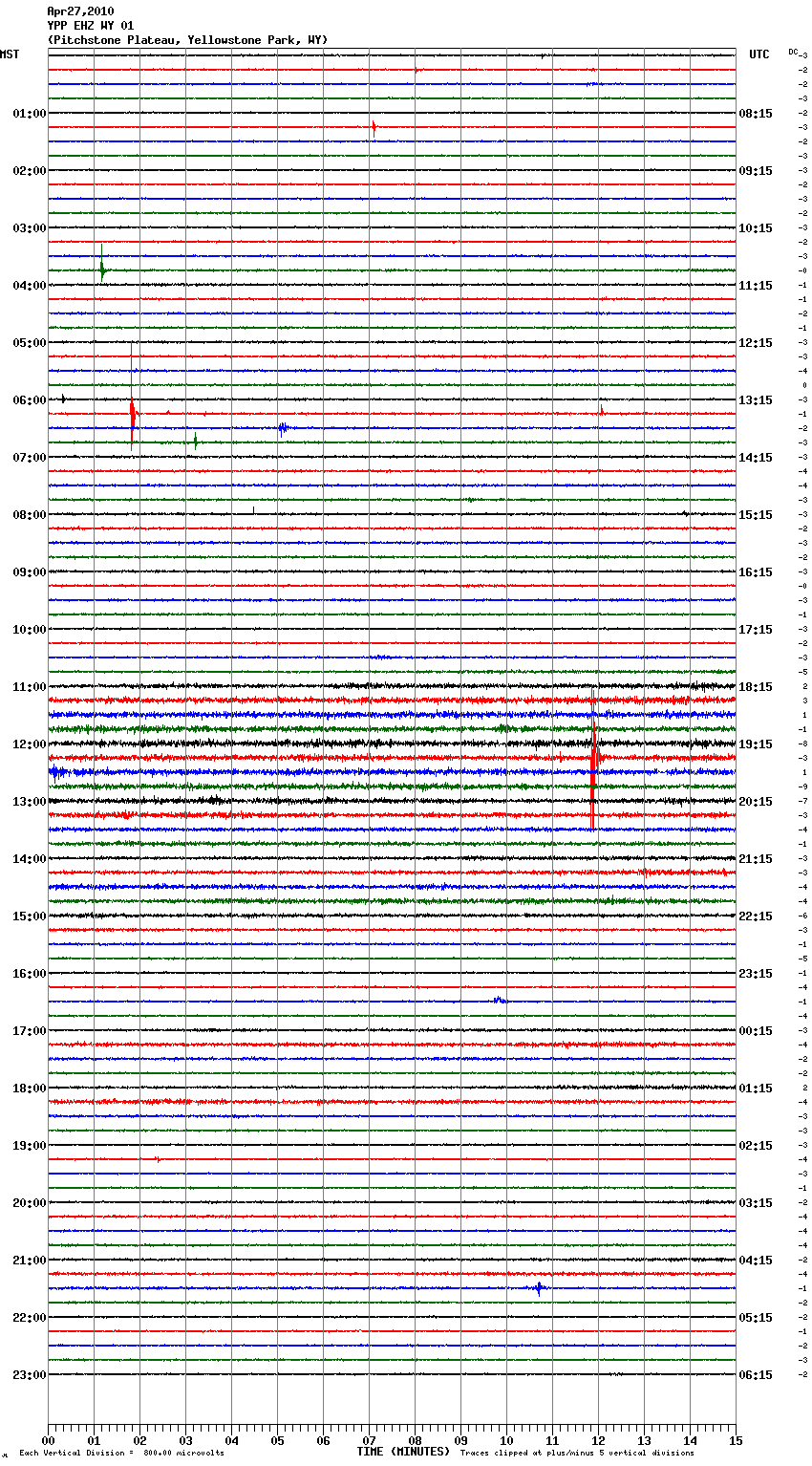This screenshot has height=1466, width=812.
Task: Click the 19:15 UTC time label
Action: (x=756, y=744)
